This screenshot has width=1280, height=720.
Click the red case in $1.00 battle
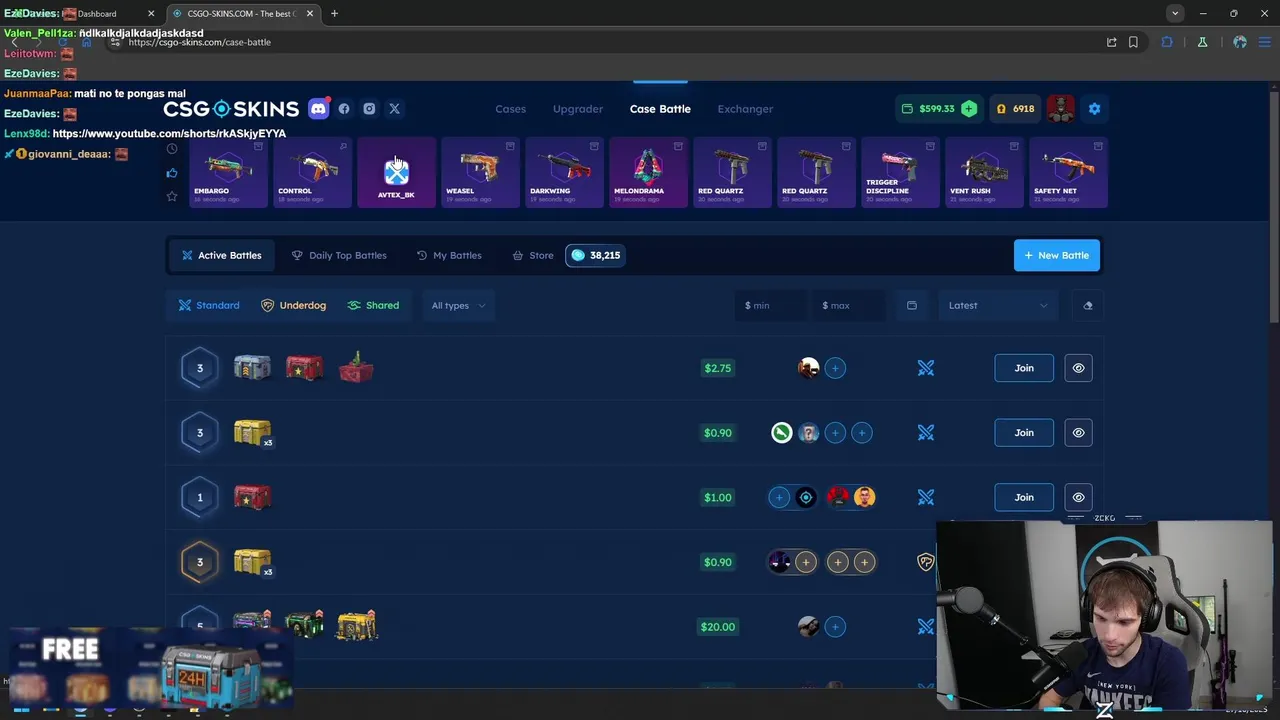coord(252,497)
